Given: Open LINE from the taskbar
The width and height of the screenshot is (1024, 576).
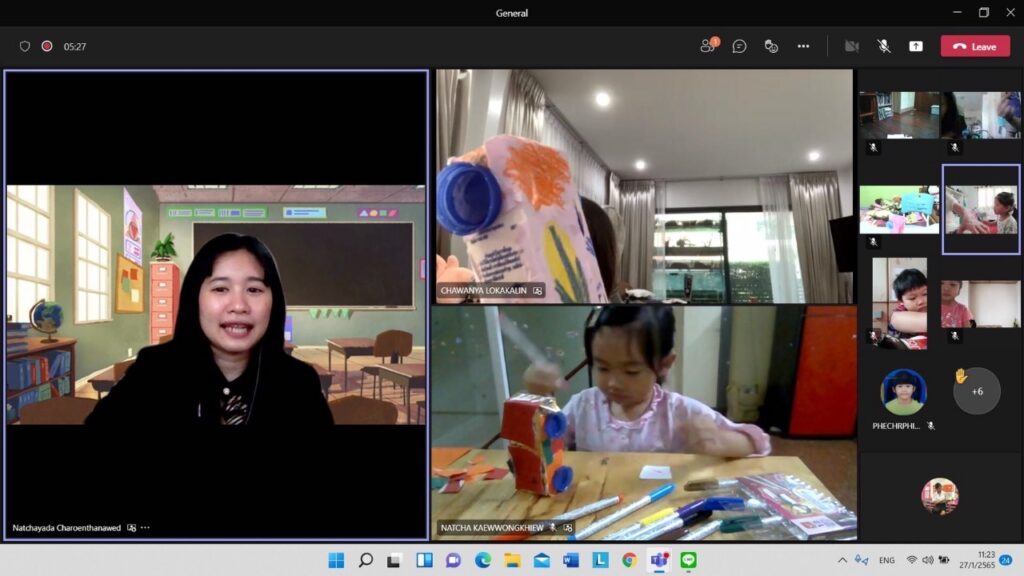Looking at the screenshot, I should pos(688,560).
